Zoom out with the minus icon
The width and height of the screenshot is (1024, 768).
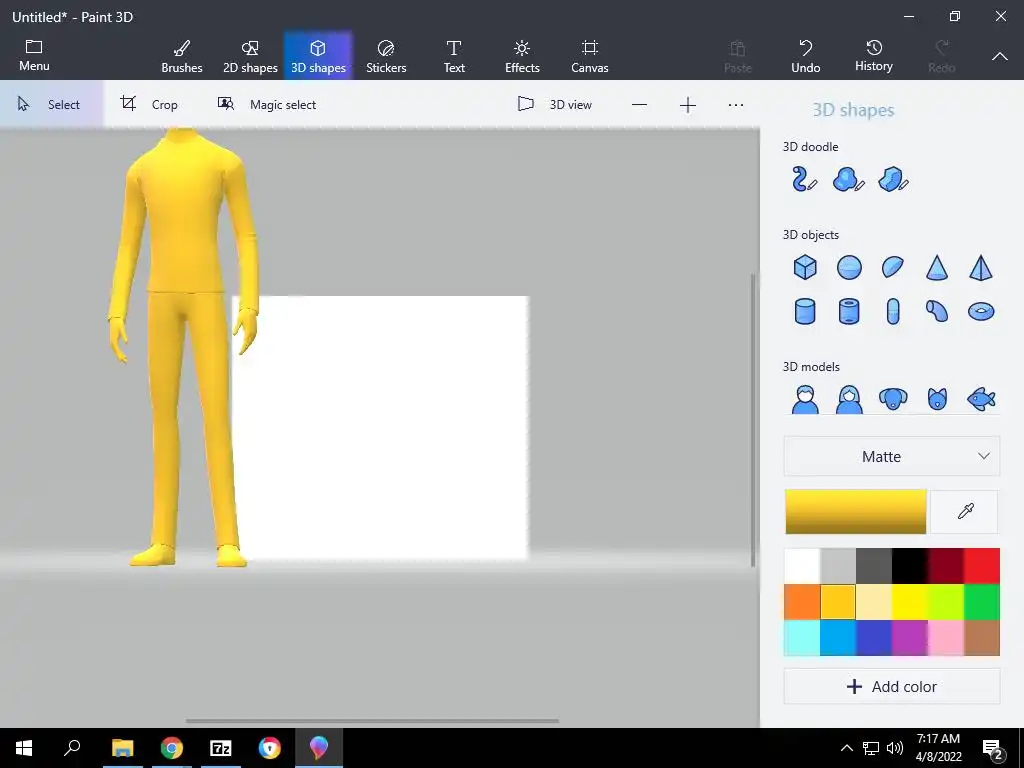coord(639,104)
